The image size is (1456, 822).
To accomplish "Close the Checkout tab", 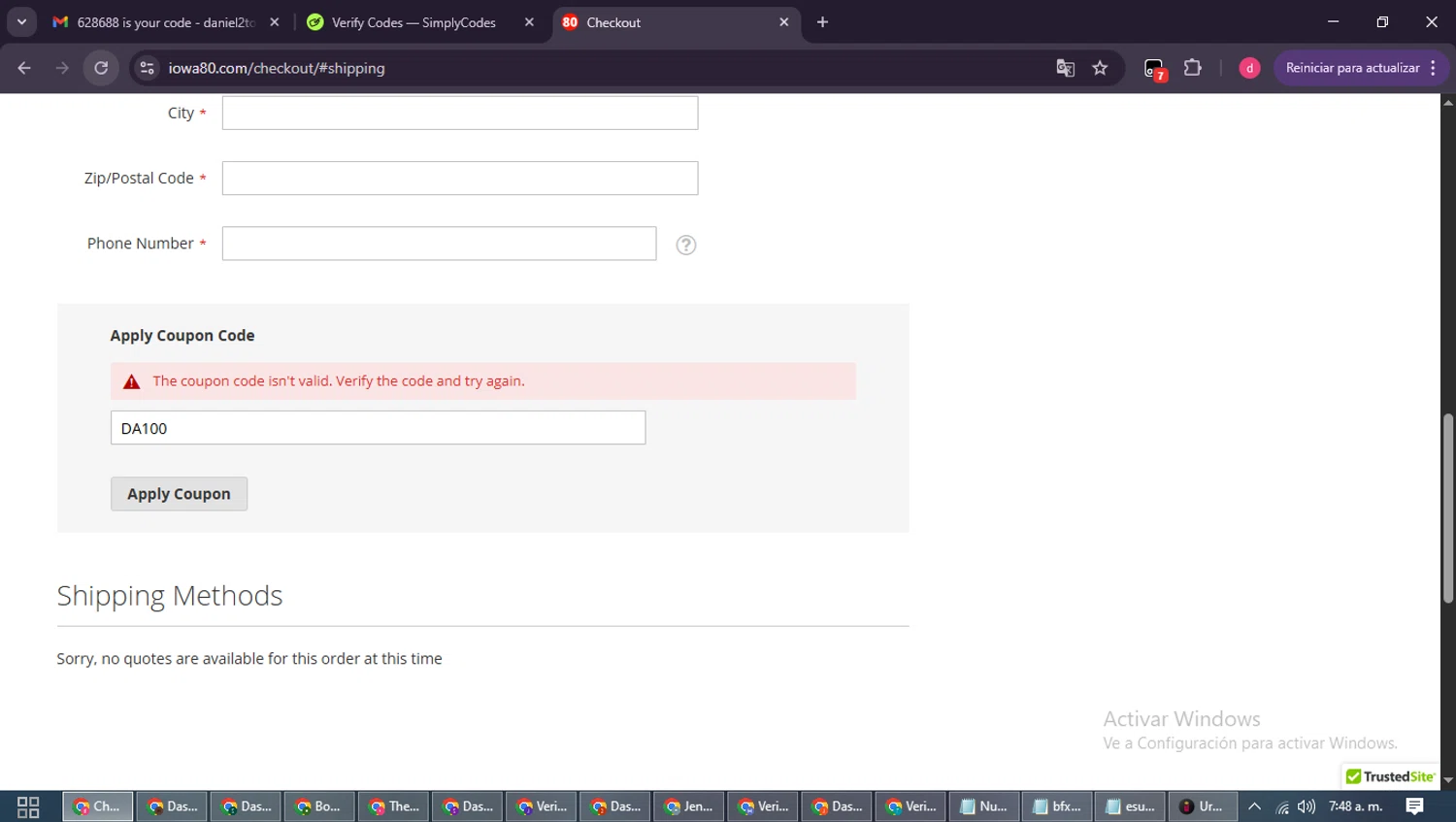I will (784, 22).
